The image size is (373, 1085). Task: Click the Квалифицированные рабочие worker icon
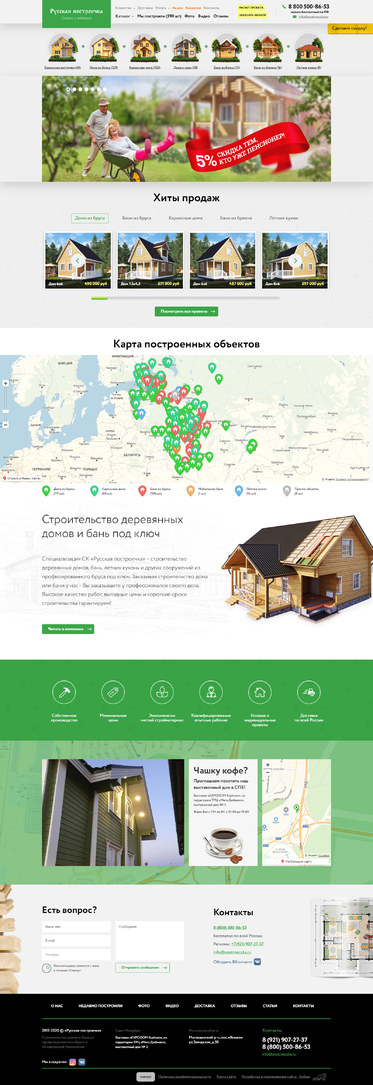tap(210, 691)
